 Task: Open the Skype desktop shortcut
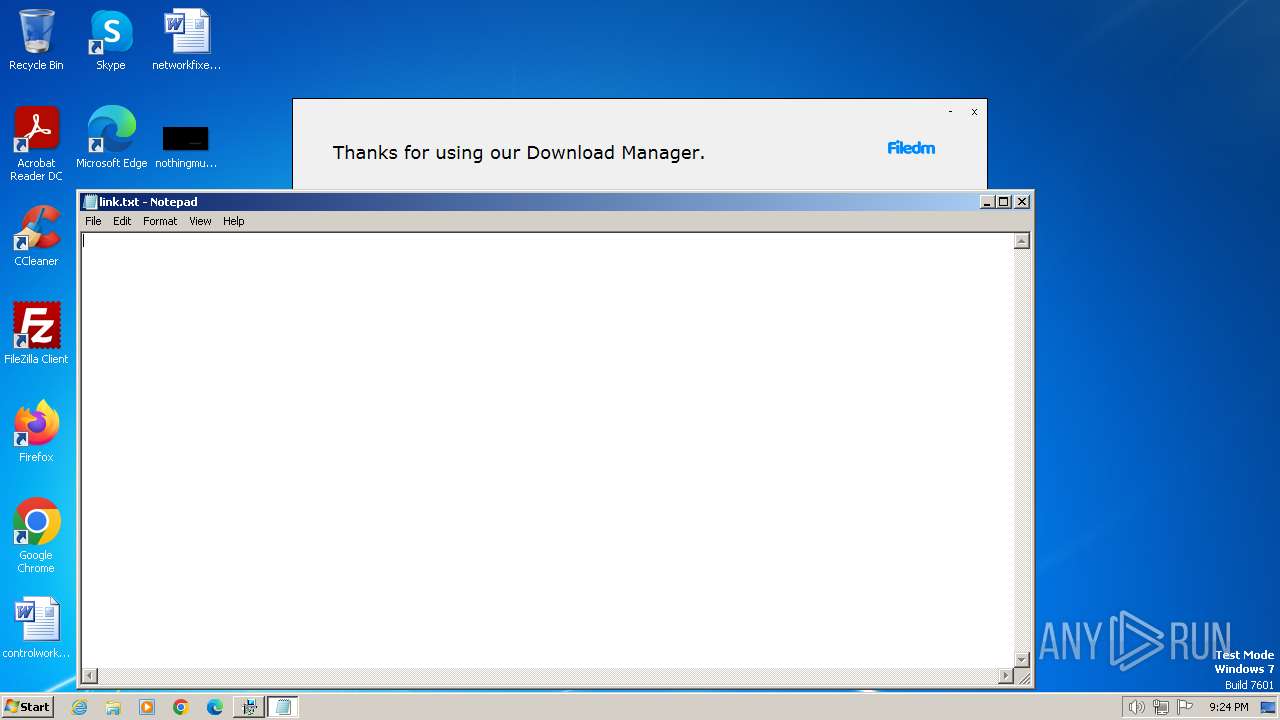[110, 40]
